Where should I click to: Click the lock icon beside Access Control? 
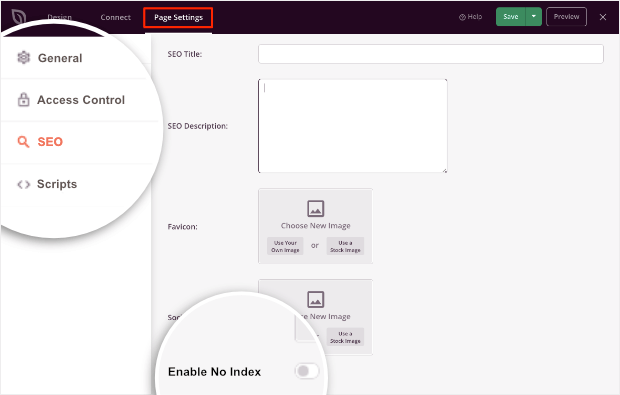click(23, 100)
